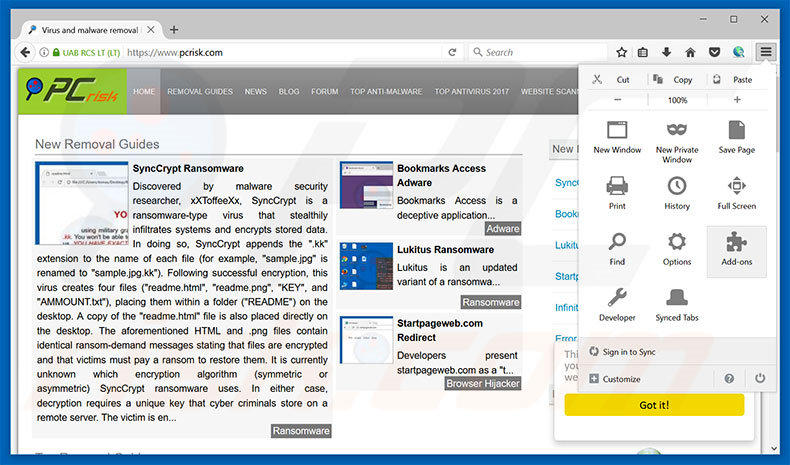The image size is (790, 465).
Task: Click the SyncCrypt article thumbnail
Action: click(x=82, y=203)
